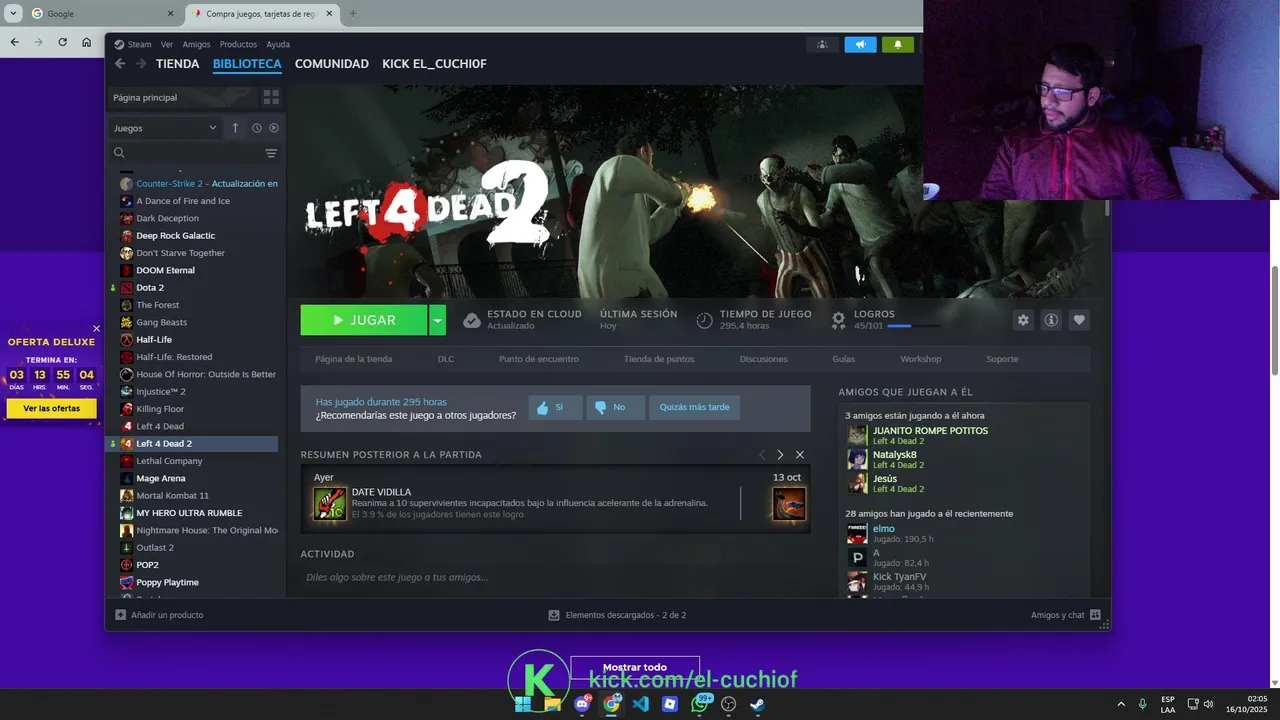Open the Ver menu
Image resolution: width=1280 pixels, height=720 pixels.
pyautogui.click(x=167, y=44)
